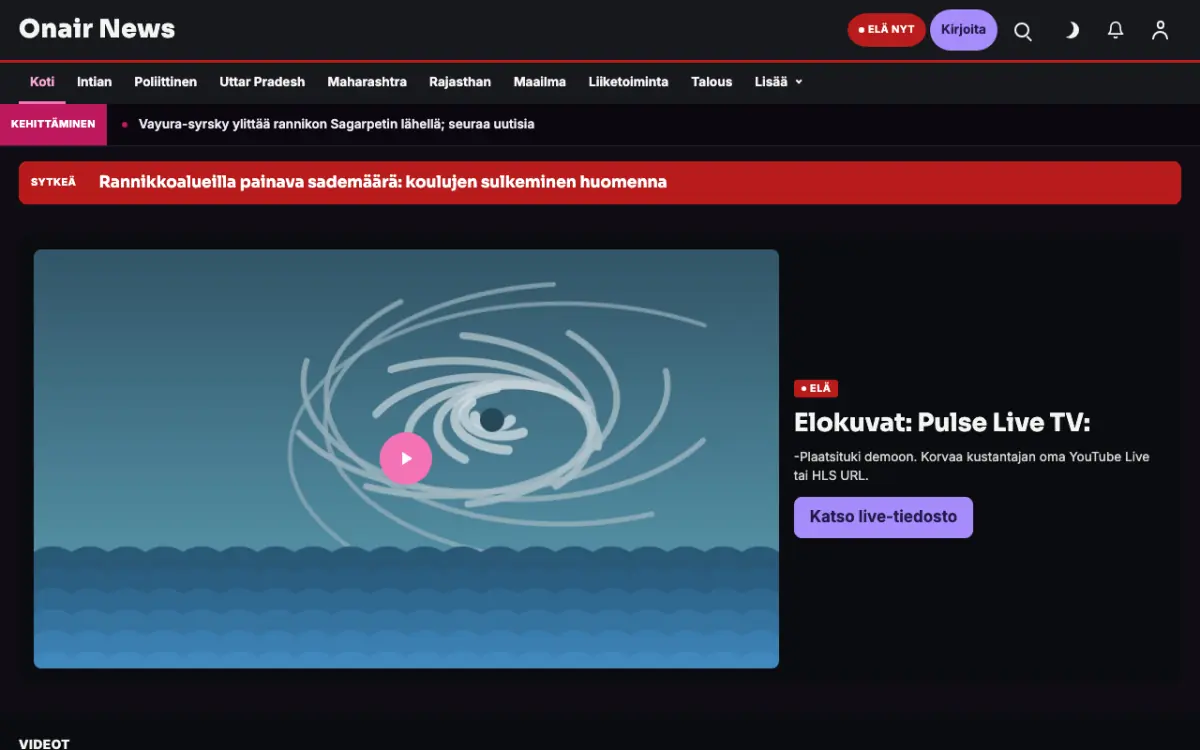The image size is (1200, 750).
Task: Select the Koti tab
Action: click(42, 82)
